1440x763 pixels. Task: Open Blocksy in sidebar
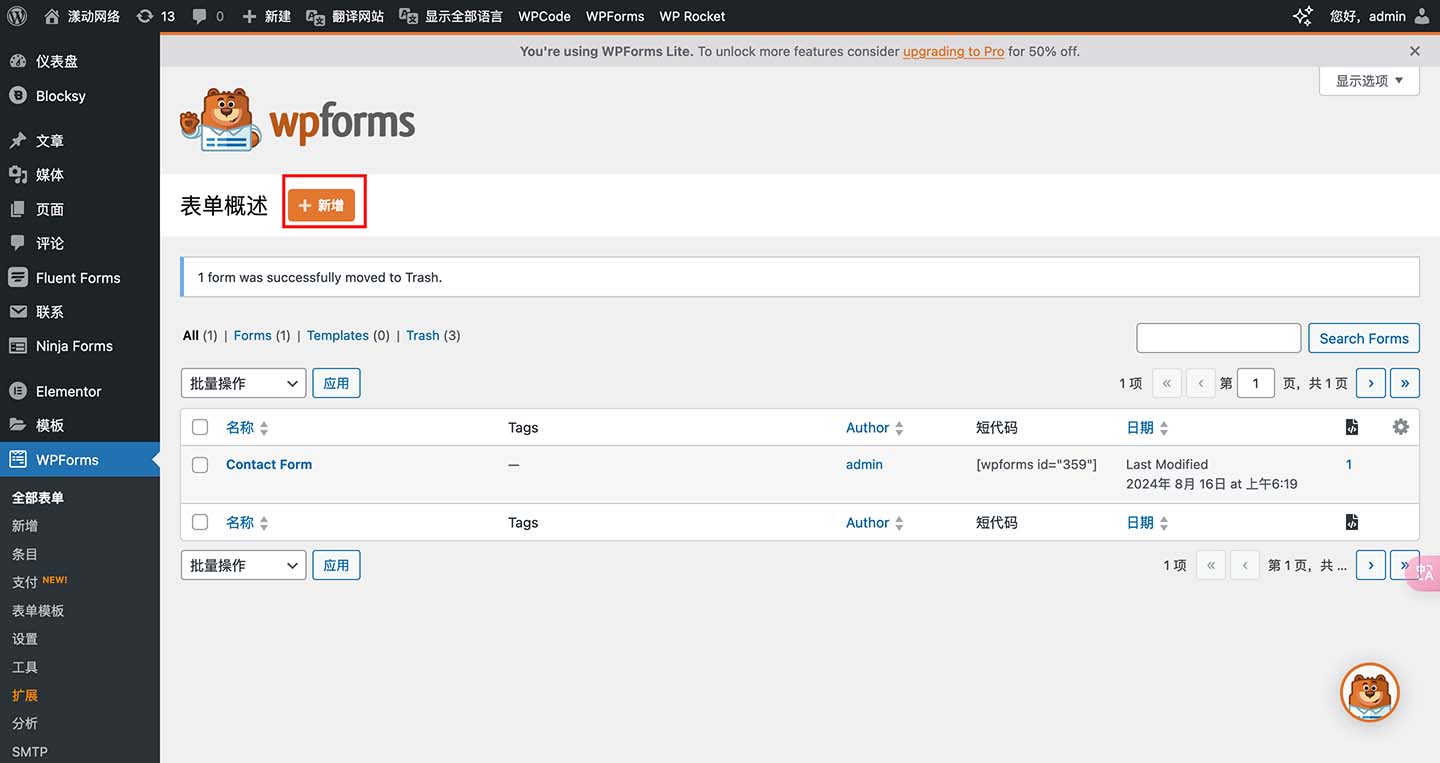click(80, 96)
